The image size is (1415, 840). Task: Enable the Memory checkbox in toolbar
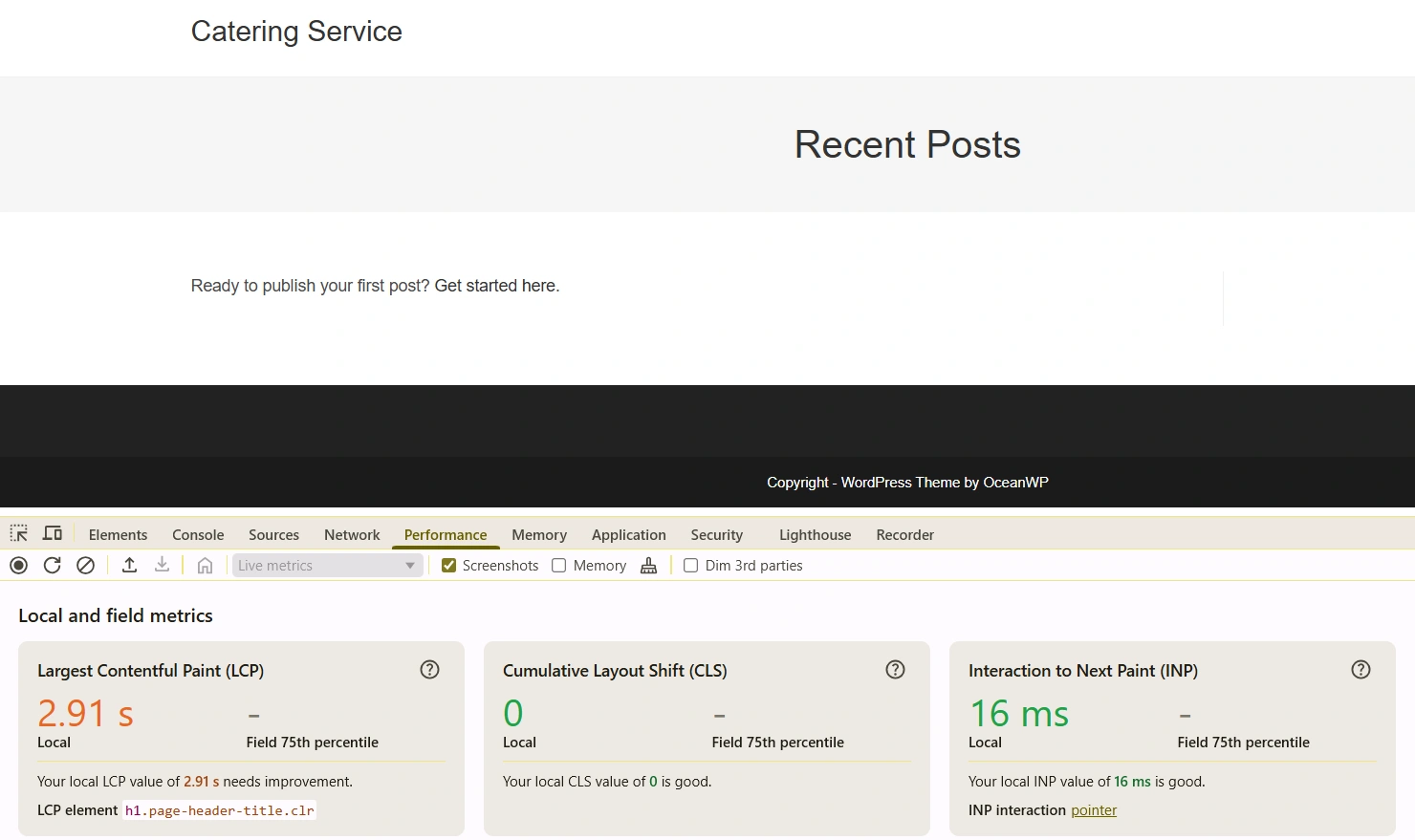pos(559,566)
